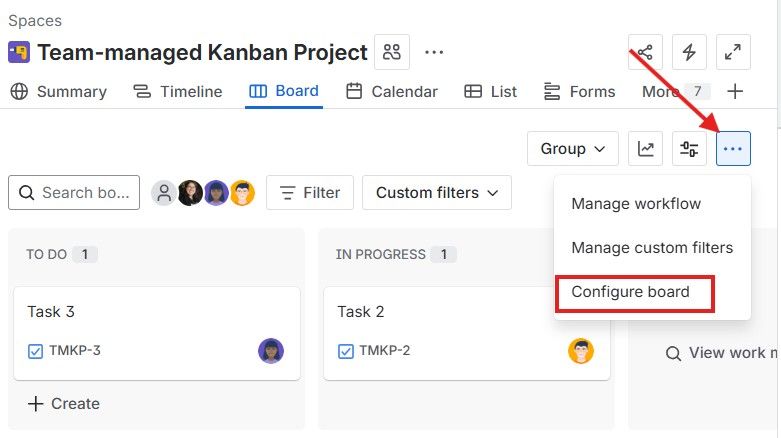Open the view settings sliders icon

[689, 149]
